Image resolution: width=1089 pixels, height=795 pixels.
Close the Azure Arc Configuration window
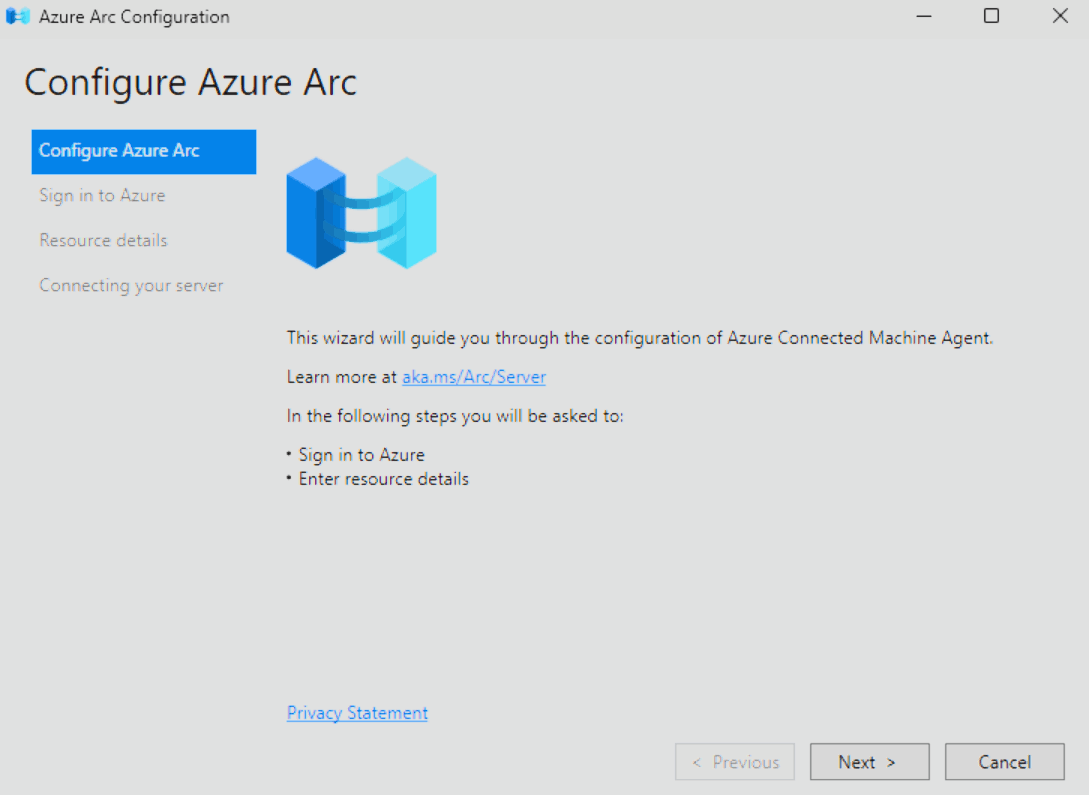tap(1060, 16)
